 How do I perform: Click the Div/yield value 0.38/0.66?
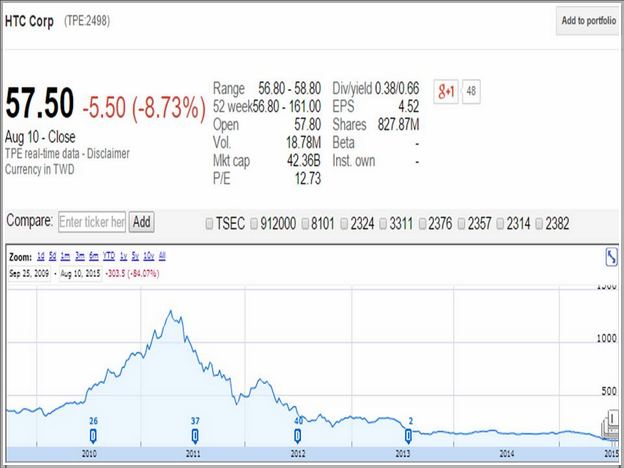coord(397,88)
